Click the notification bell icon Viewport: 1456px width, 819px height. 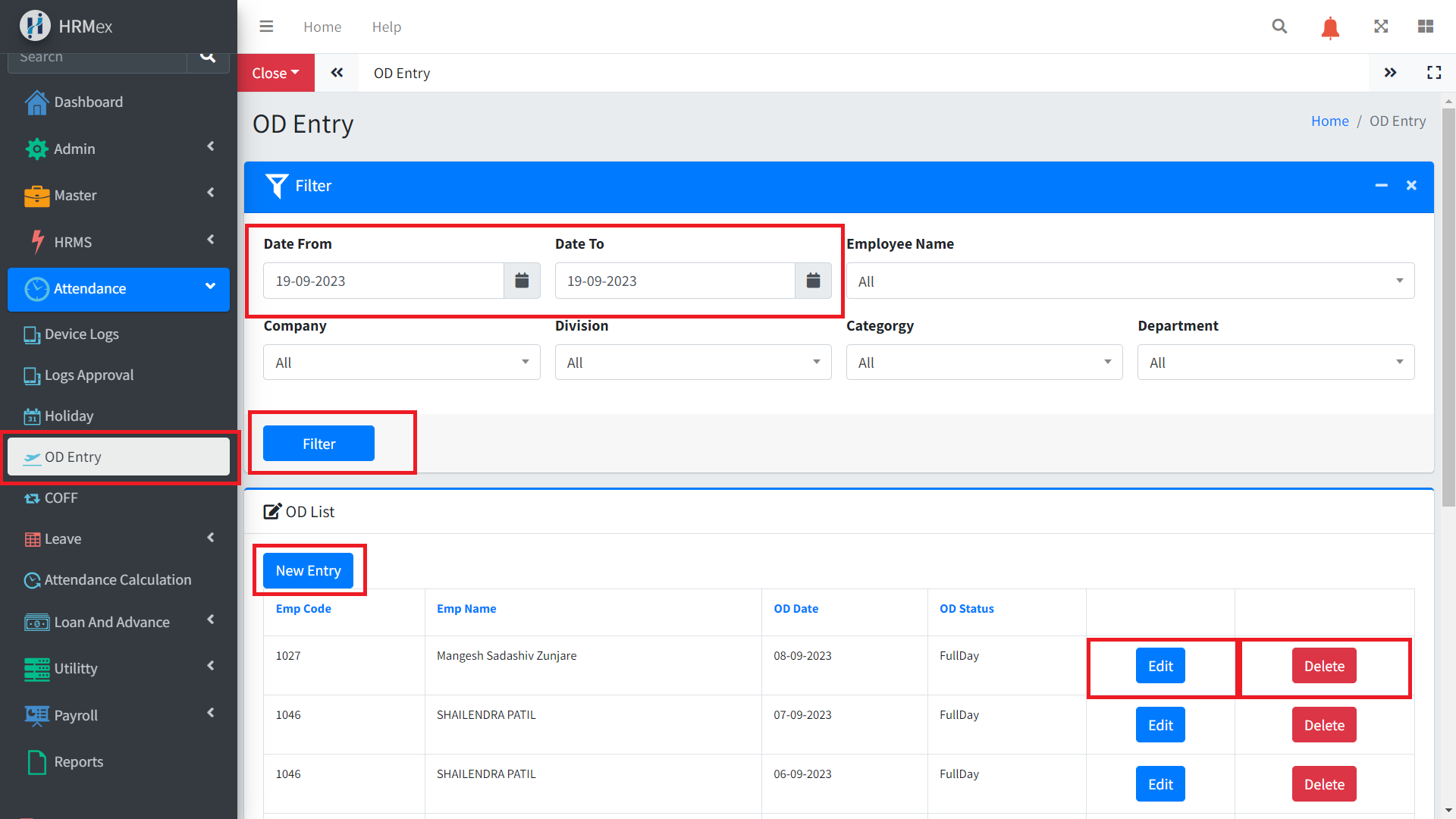[x=1330, y=28]
